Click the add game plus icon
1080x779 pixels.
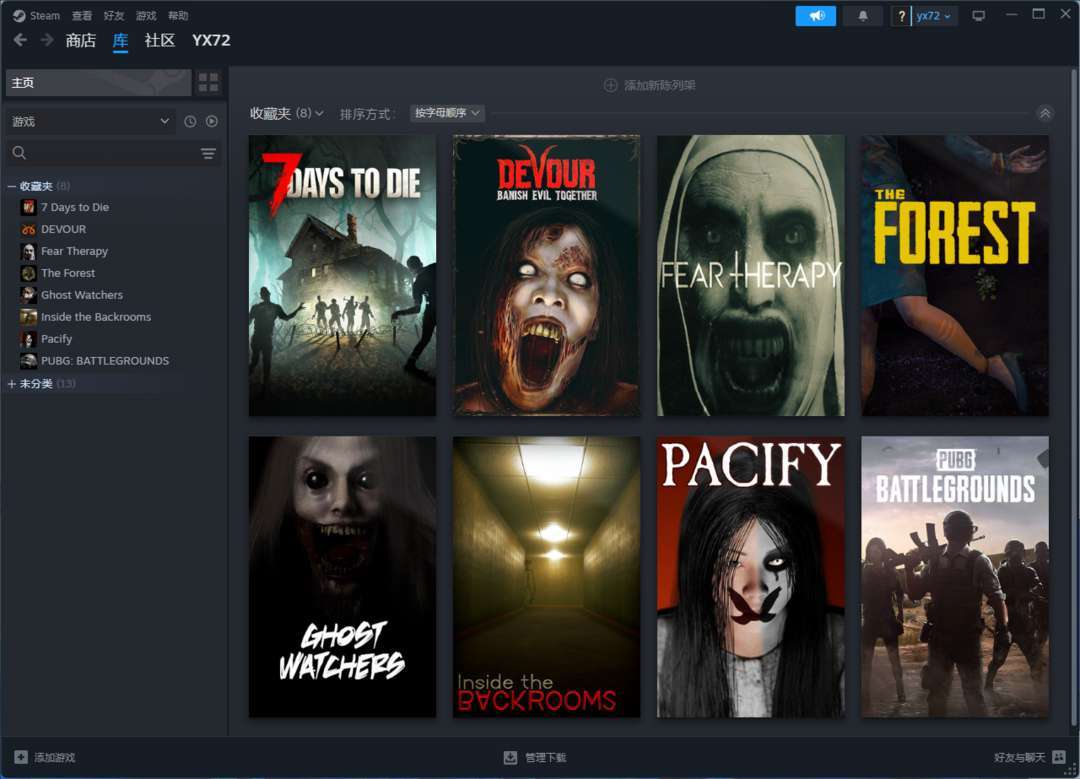click(21, 757)
